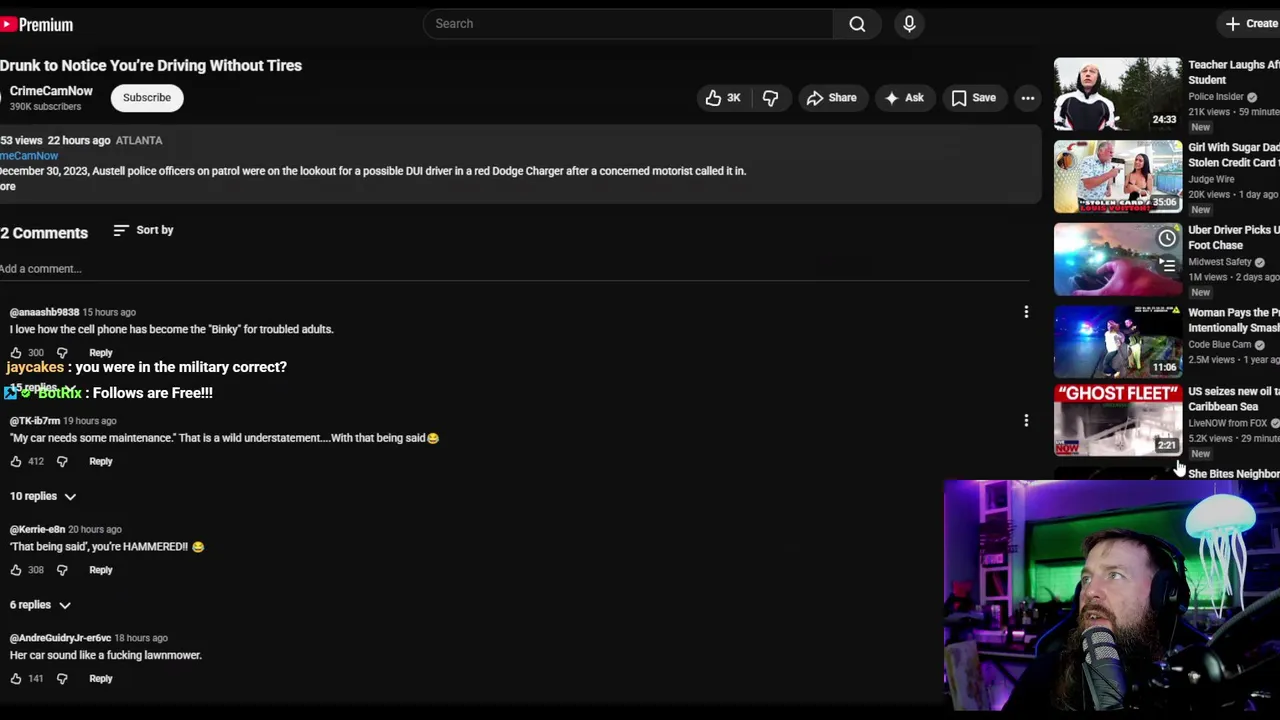Open the Code Blue Cam channel
1280x720 pixels.
(x=1220, y=345)
